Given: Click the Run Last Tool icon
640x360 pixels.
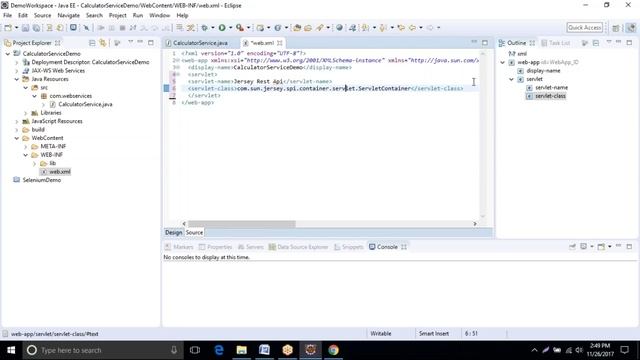Looking at the screenshot, I should [240, 28].
